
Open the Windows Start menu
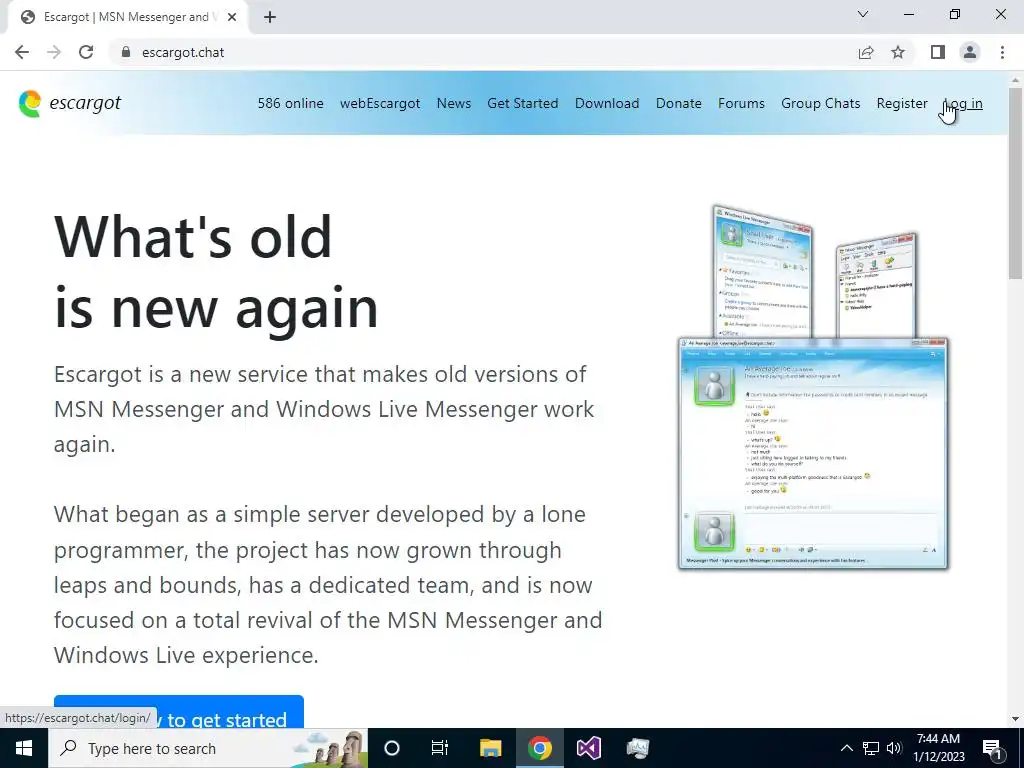(x=24, y=748)
